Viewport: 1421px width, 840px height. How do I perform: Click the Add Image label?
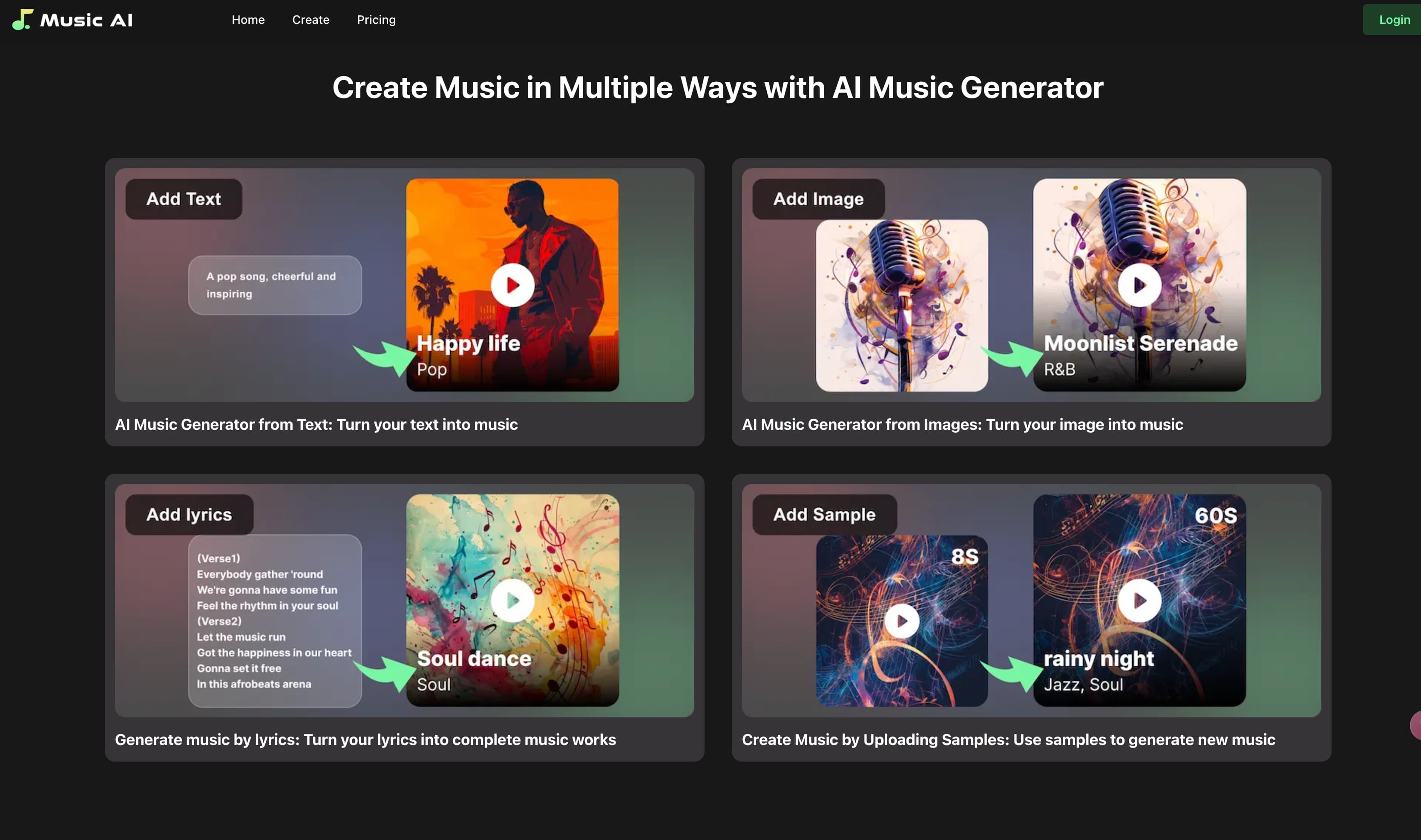pos(818,199)
